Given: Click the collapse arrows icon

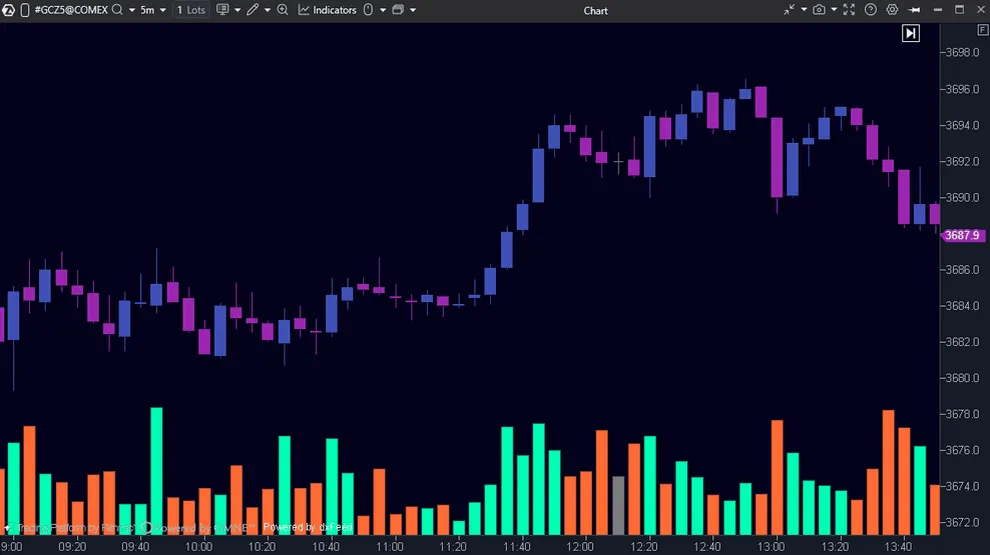Looking at the screenshot, I should click(x=789, y=10).
